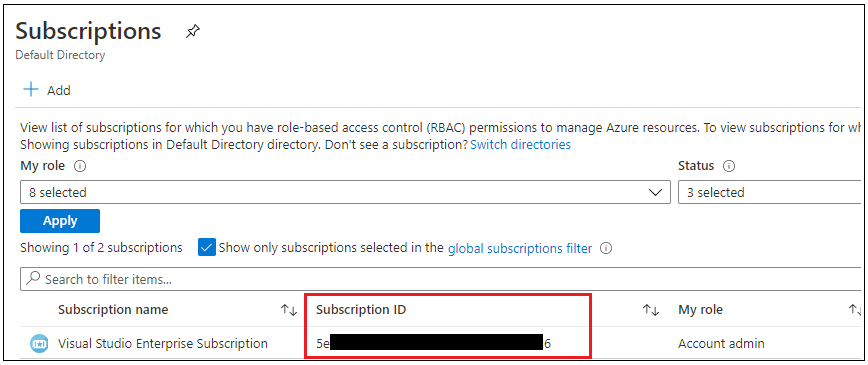Viewport: 868px width, 365px height.
Task: Pin the Subscriptions page with pushpin icon
Action: tap(193, 32)
